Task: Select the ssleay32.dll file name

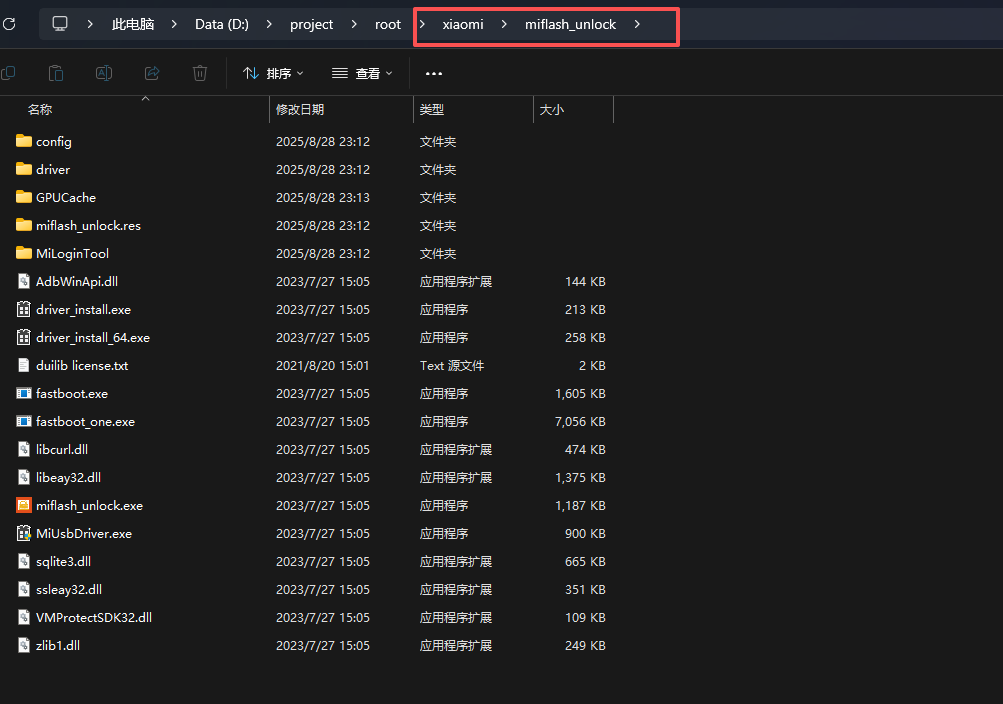Action: [x=69, y=590]
